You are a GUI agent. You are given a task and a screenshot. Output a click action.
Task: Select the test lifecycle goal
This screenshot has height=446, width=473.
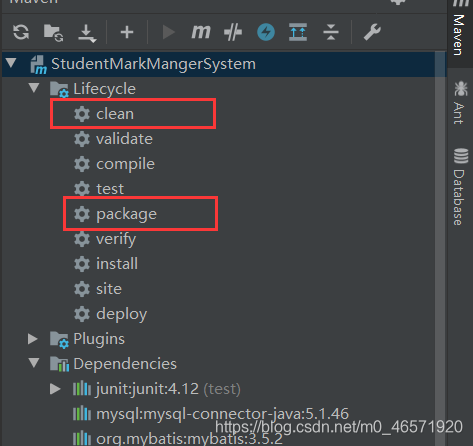point(110,189)
